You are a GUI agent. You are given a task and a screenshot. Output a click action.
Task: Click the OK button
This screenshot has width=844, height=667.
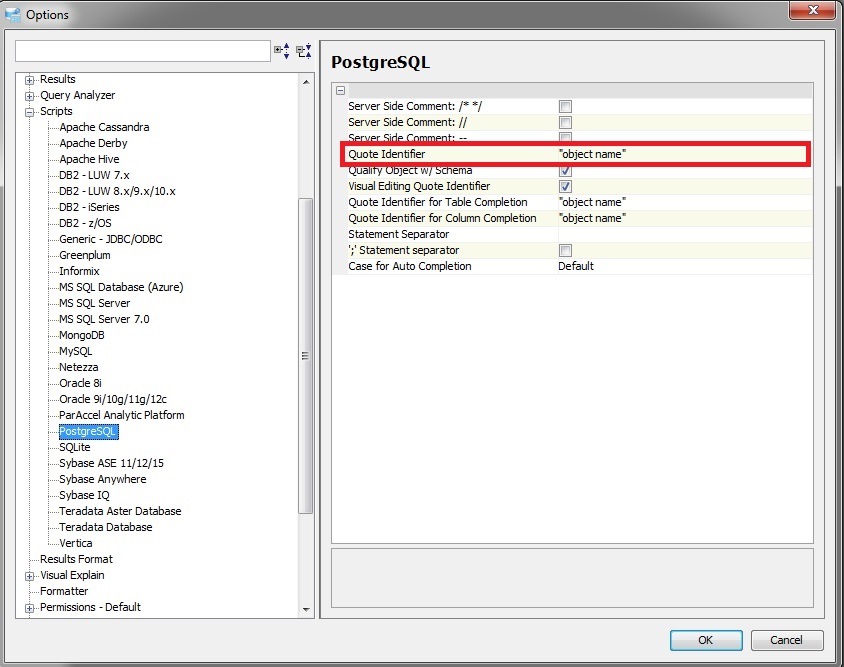[706, 640]
